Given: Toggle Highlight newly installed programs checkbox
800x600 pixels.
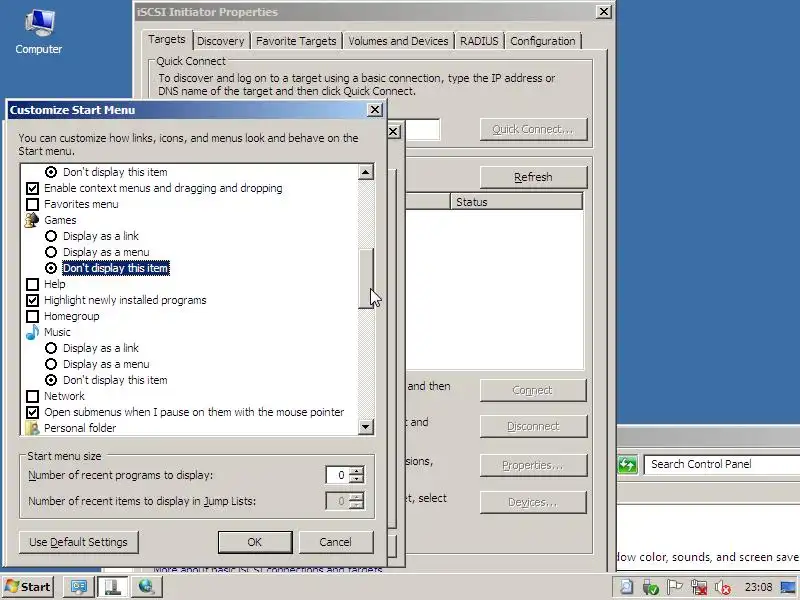Looking at the screenshot, I should pos(32,300).
